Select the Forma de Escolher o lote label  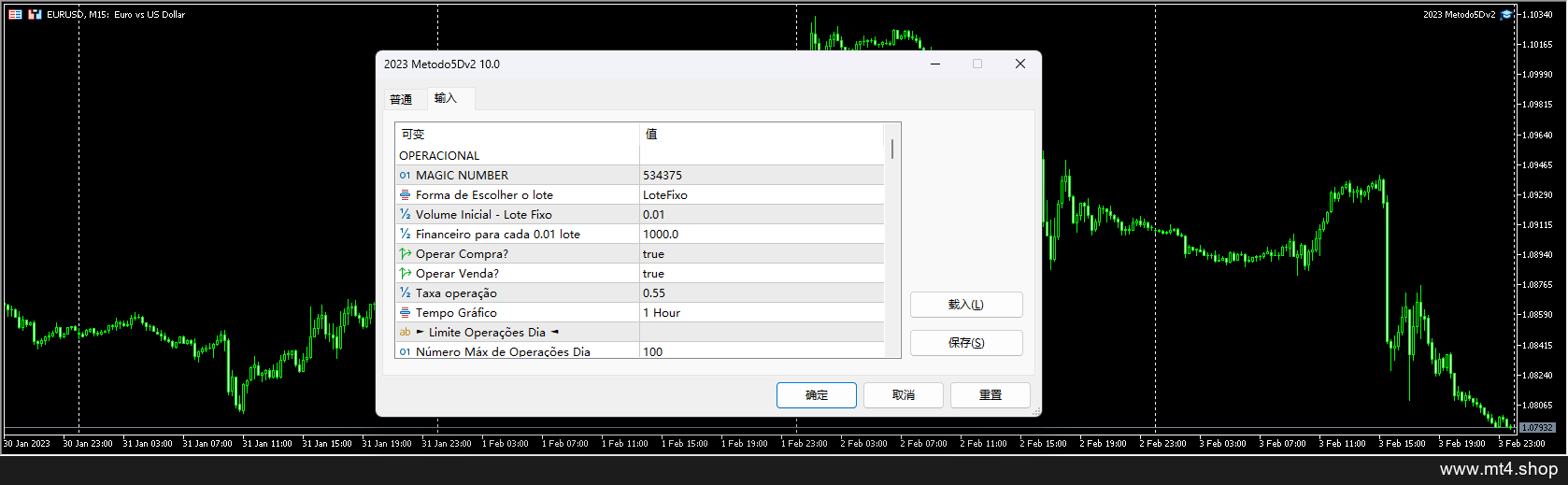484,194
